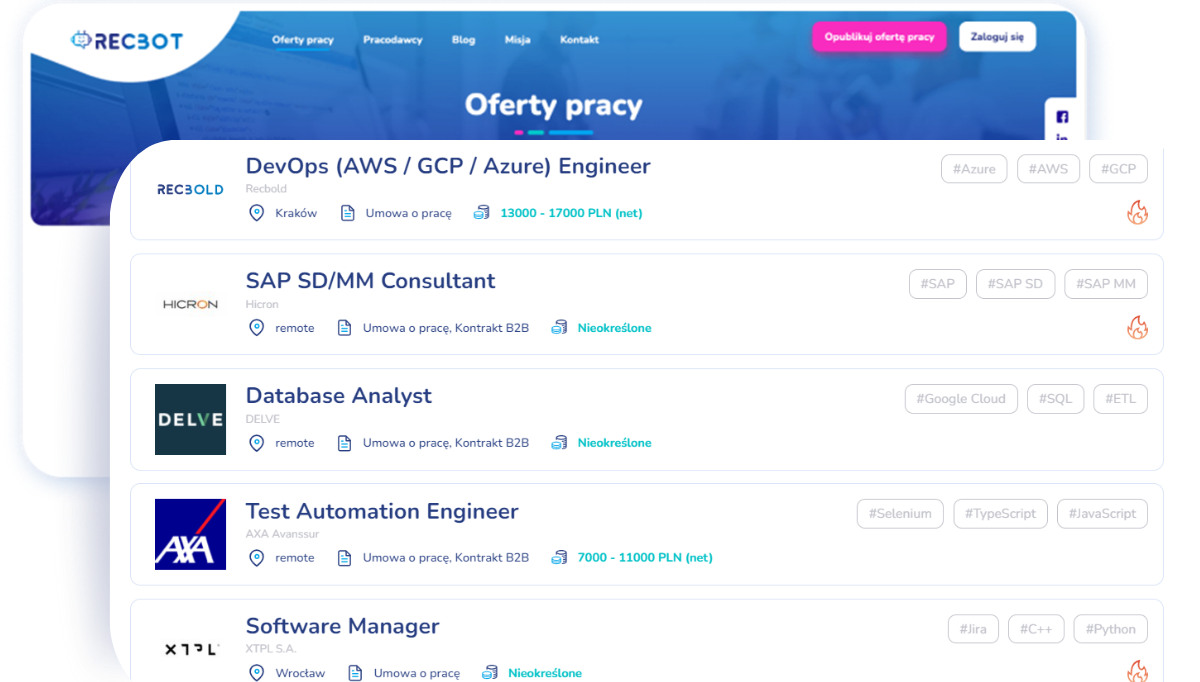Click the Recbot logo in header
The height and width of the screenshot is (682, 1200).
127,40
